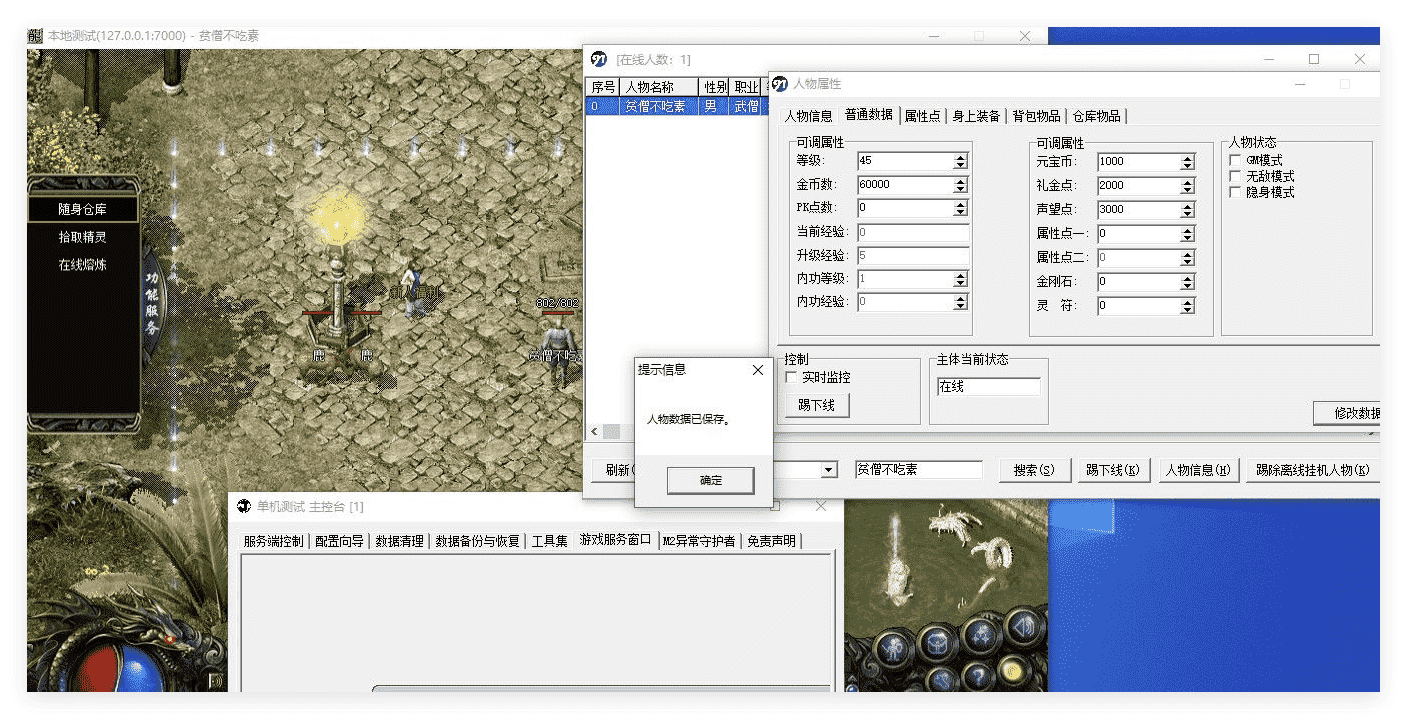Switch to 背包物品 tab
This screenshot has width=1407, height=719.
[x=1037, y=116]
